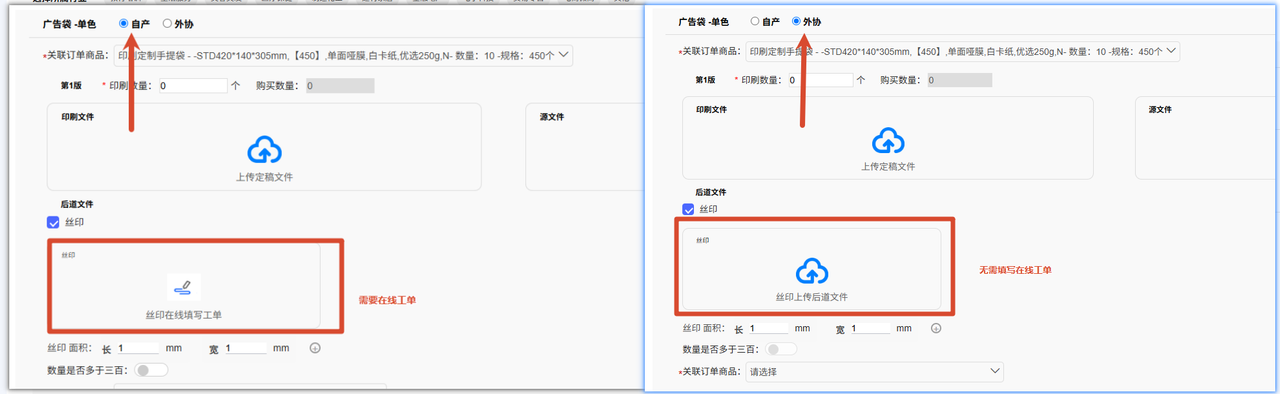Click the 上传定稿文件 text in the right panel
This screenshot has height=394, width=1280.
pyautogui.click(x=888, y=167)
